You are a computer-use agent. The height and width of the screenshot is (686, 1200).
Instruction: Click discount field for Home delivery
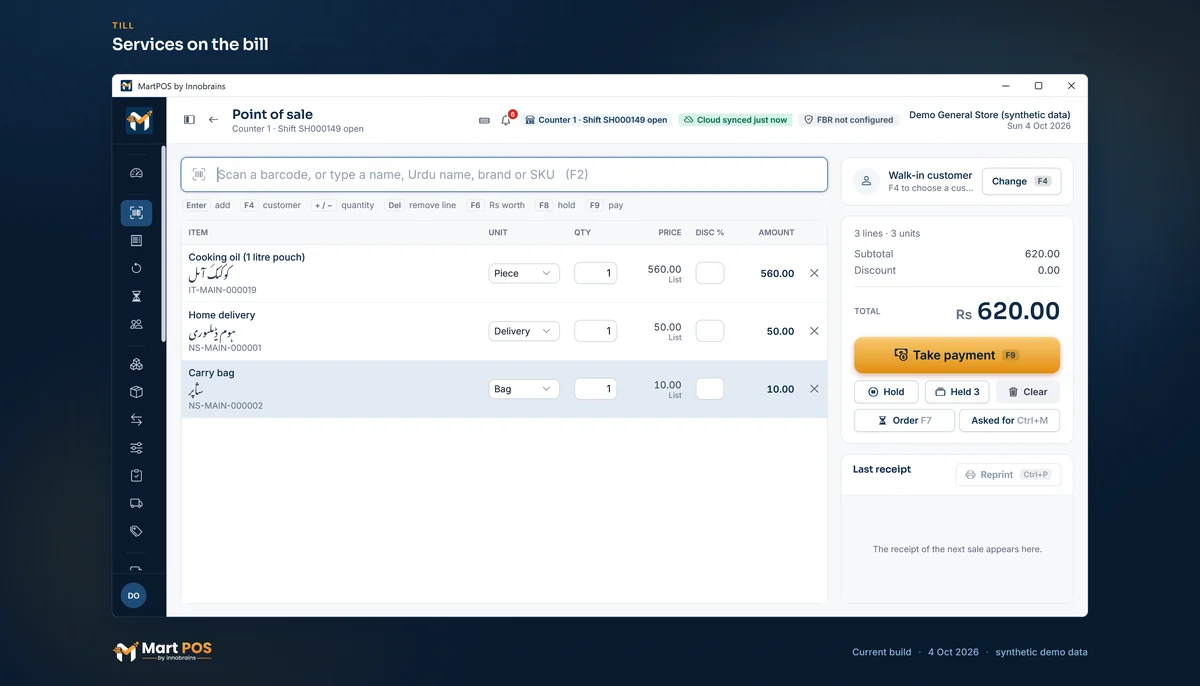(x=710, y=331)
